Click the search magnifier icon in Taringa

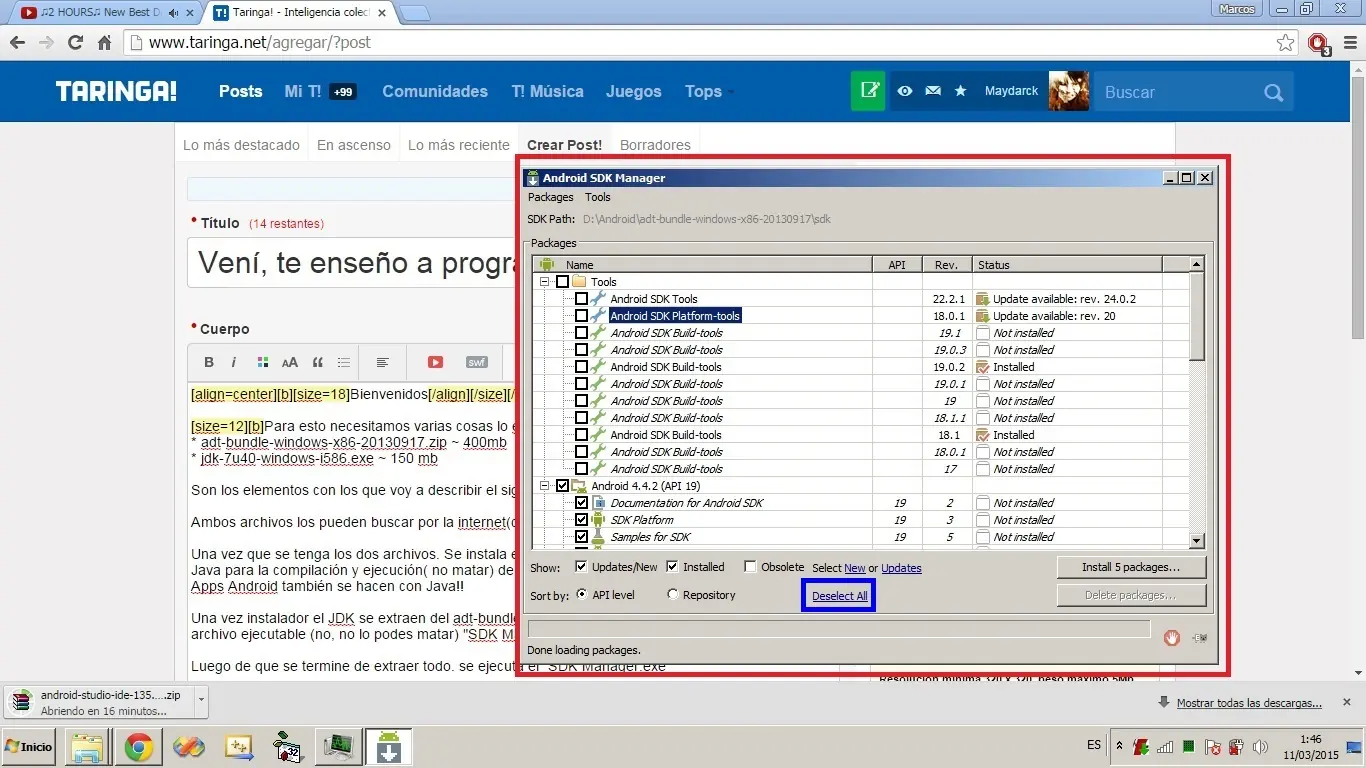(1273, 92)
